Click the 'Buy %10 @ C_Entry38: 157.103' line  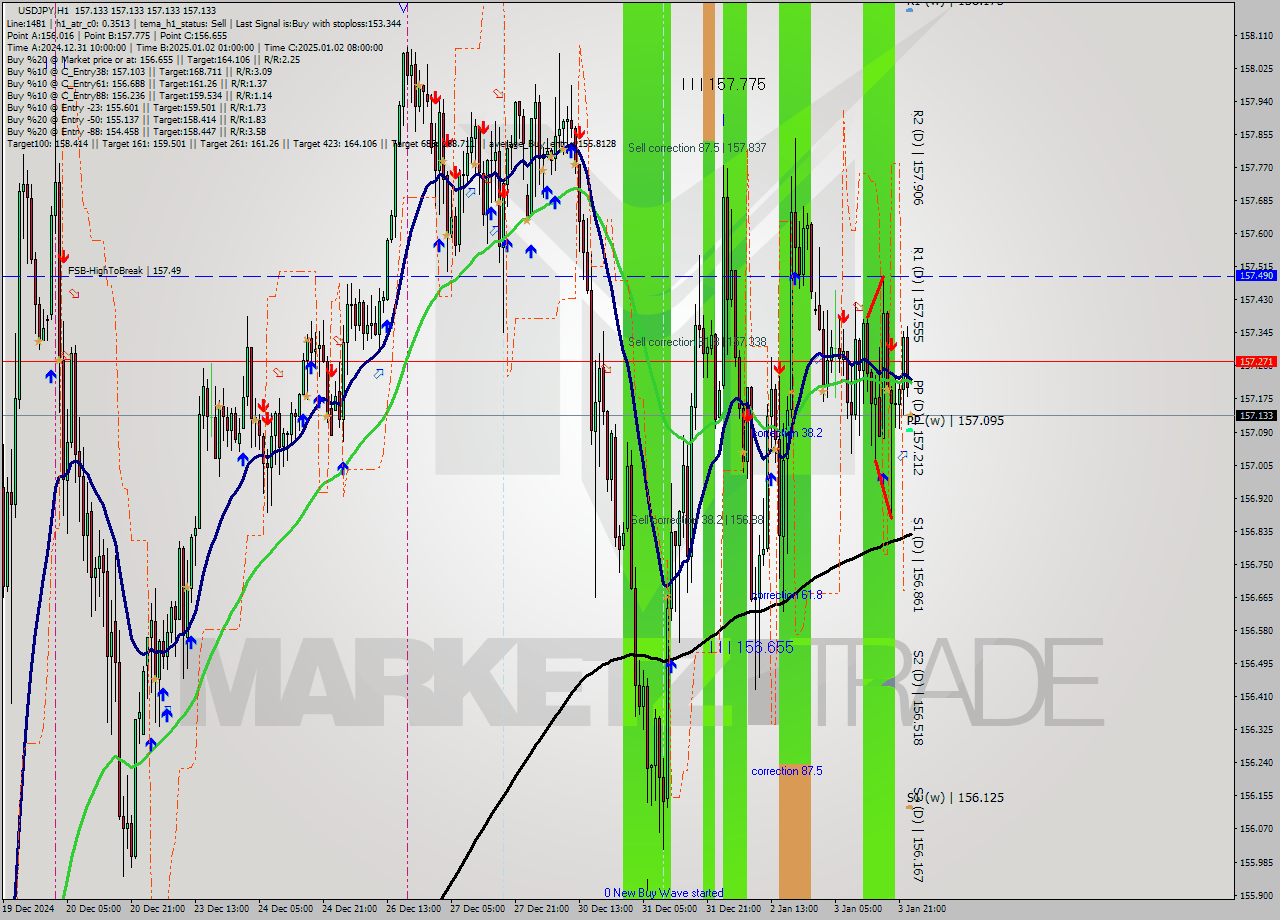139,72
